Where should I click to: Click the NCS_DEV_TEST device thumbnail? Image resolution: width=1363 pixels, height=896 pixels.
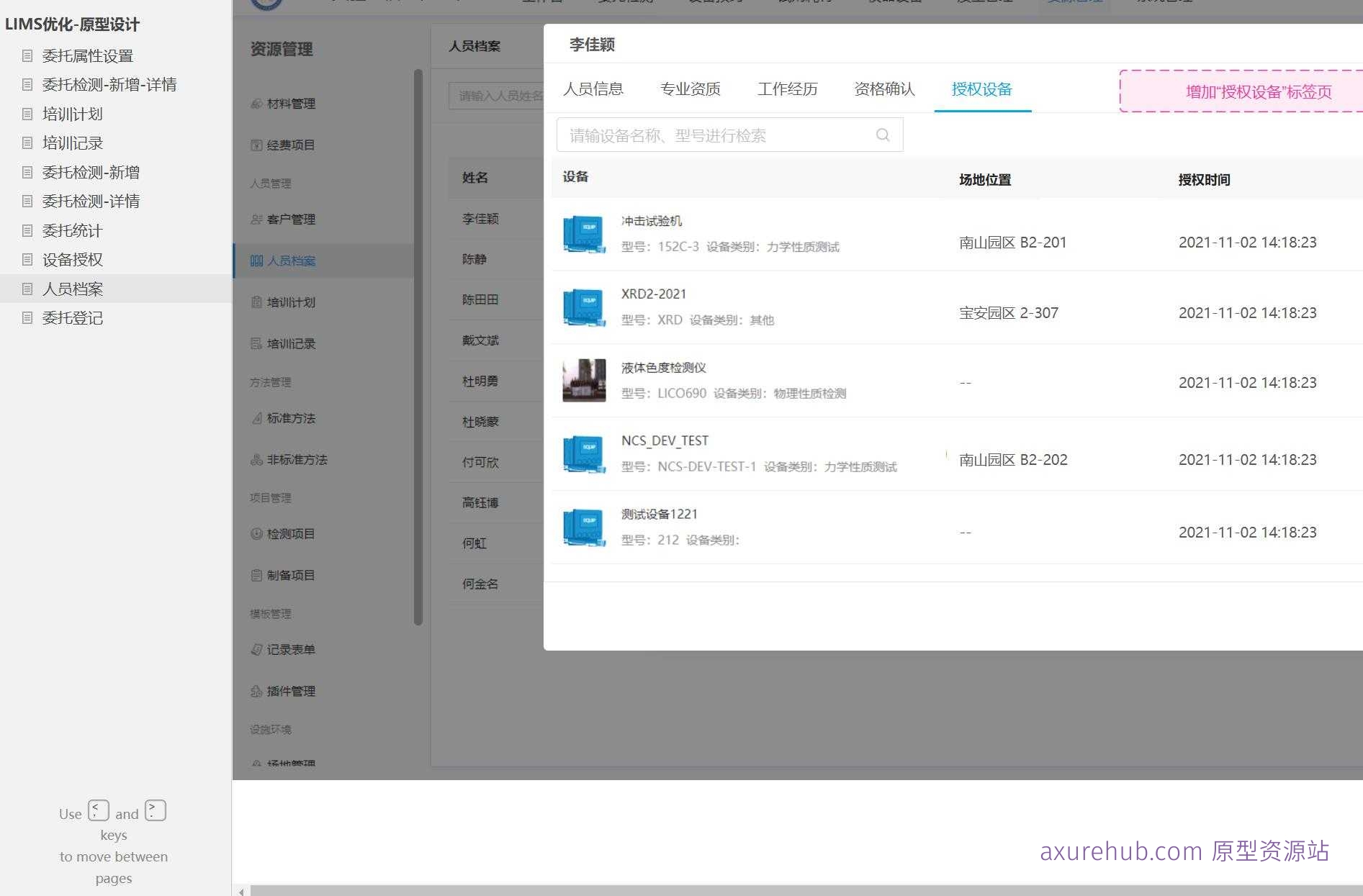point(584,454)
